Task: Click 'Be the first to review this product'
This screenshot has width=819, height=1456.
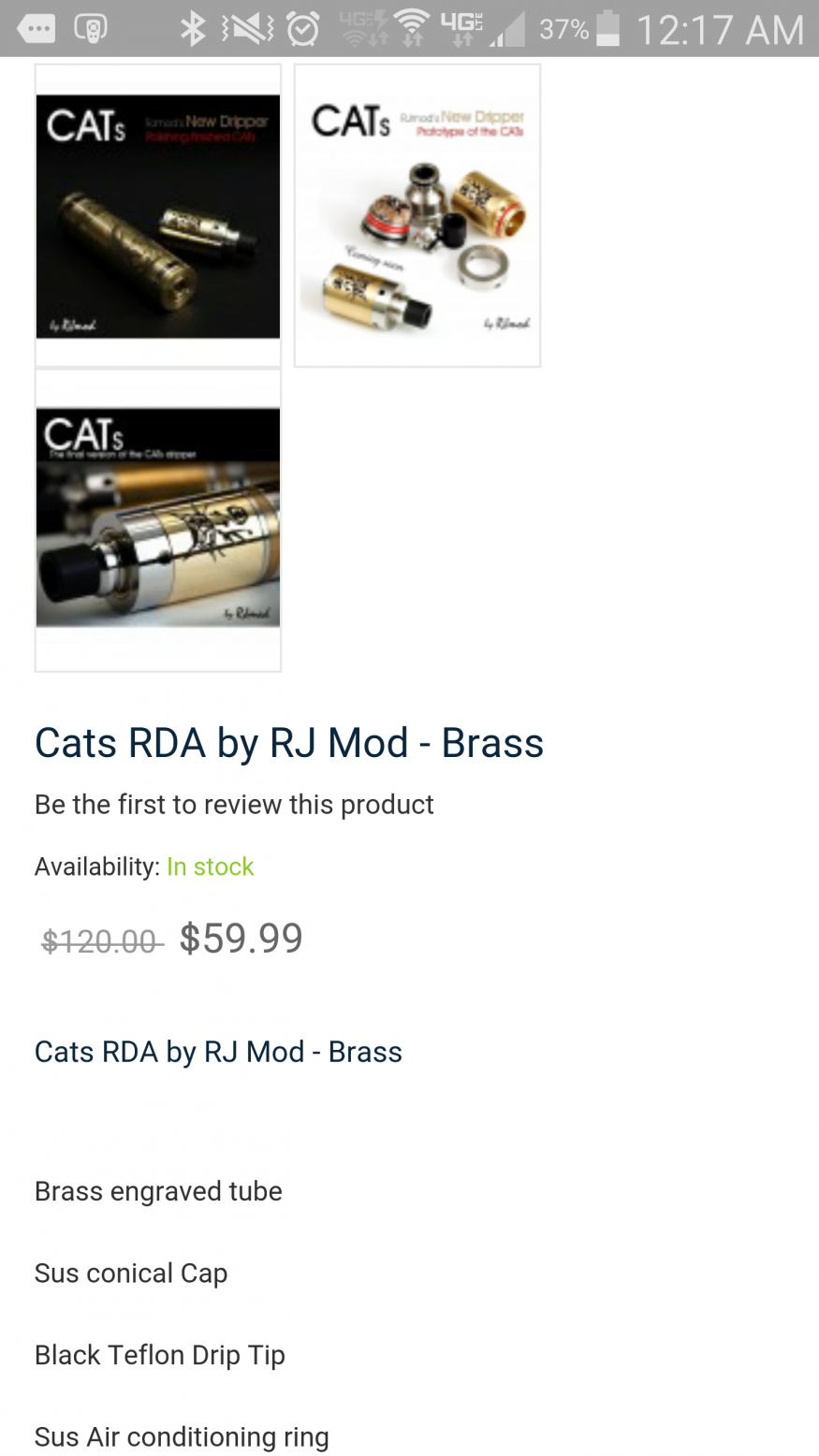Action: 234,805
